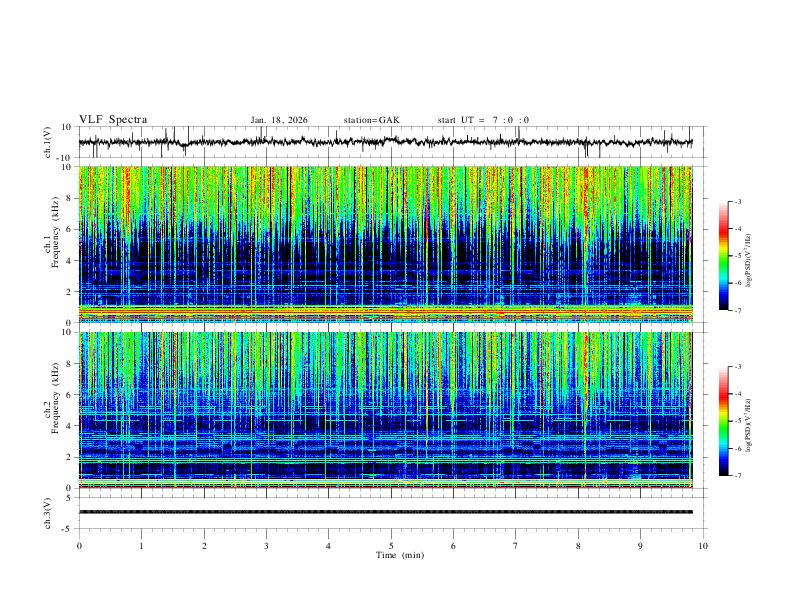Click the ch.2 spectrogram color bar

coord(724,421)
